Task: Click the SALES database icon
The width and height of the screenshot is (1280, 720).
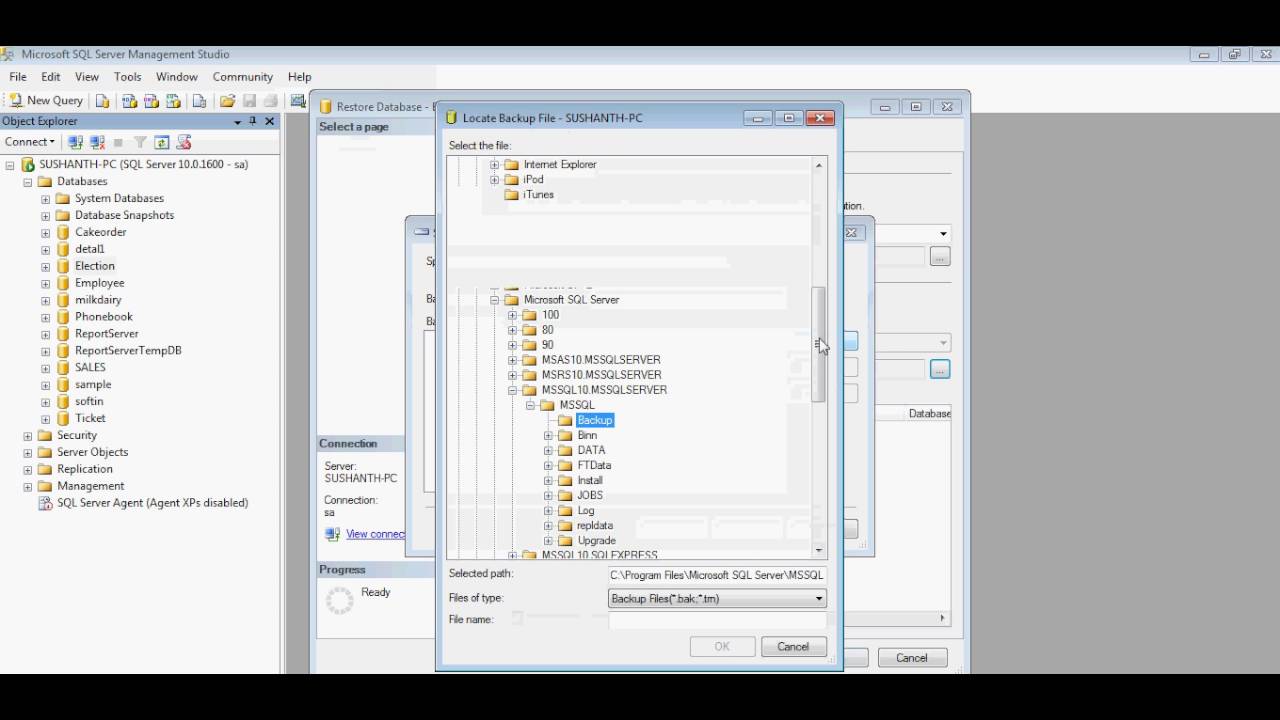Action: point(63,367)
